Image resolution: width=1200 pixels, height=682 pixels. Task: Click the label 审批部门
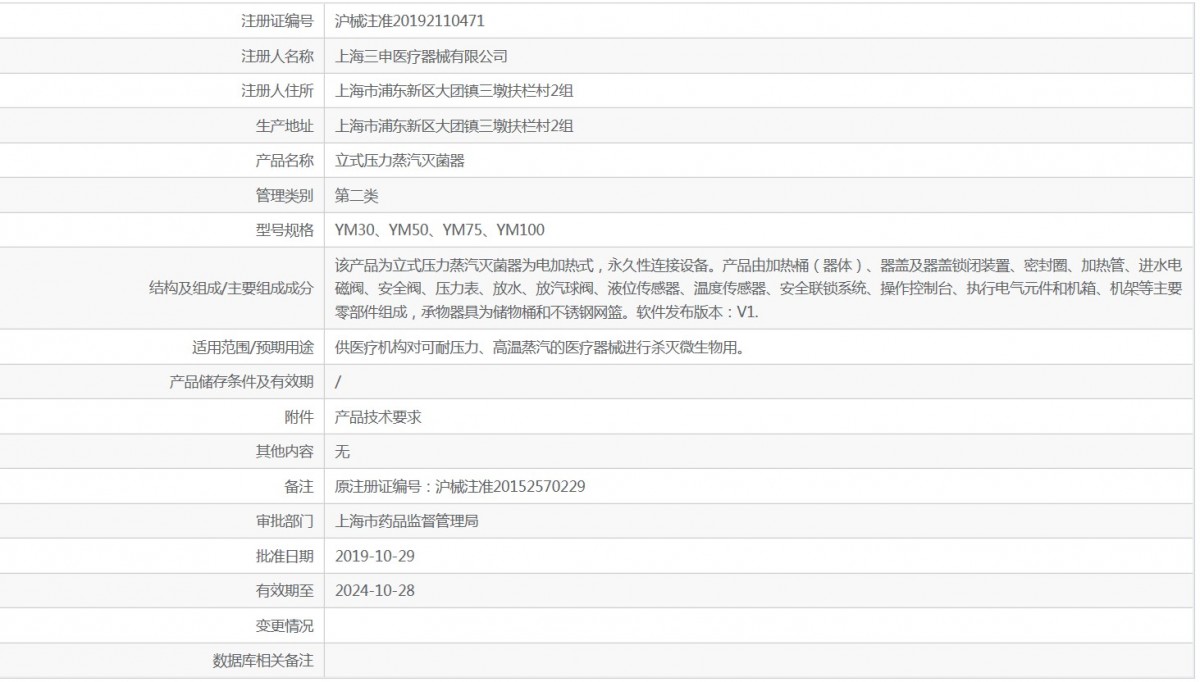(285, 522)
